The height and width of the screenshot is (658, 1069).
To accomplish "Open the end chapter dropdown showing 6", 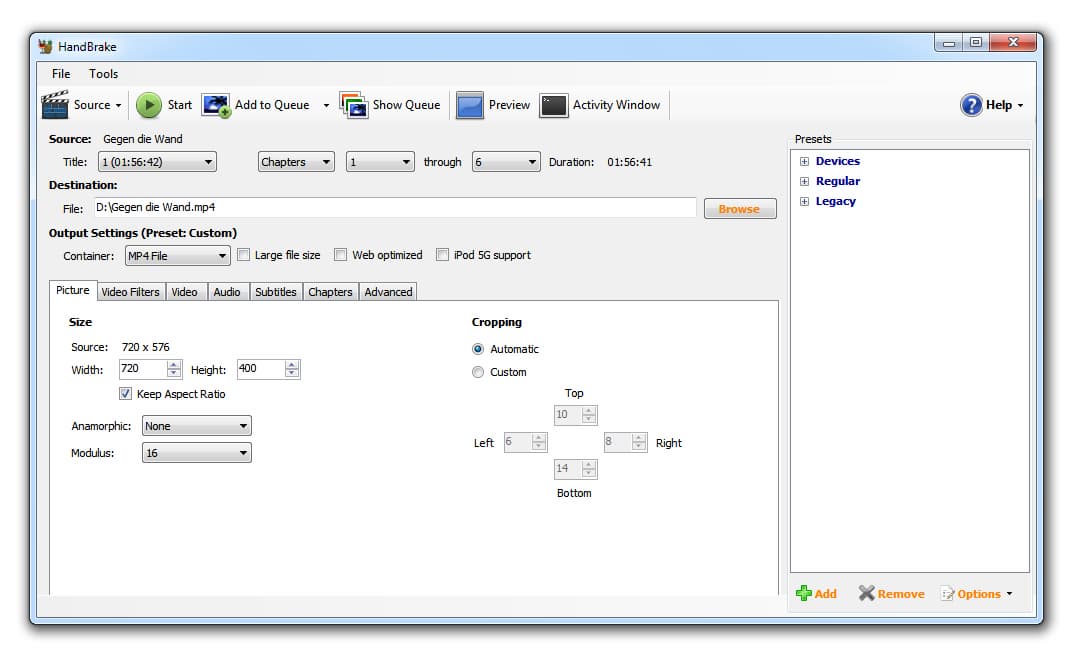I will click(x=506, y=162).
